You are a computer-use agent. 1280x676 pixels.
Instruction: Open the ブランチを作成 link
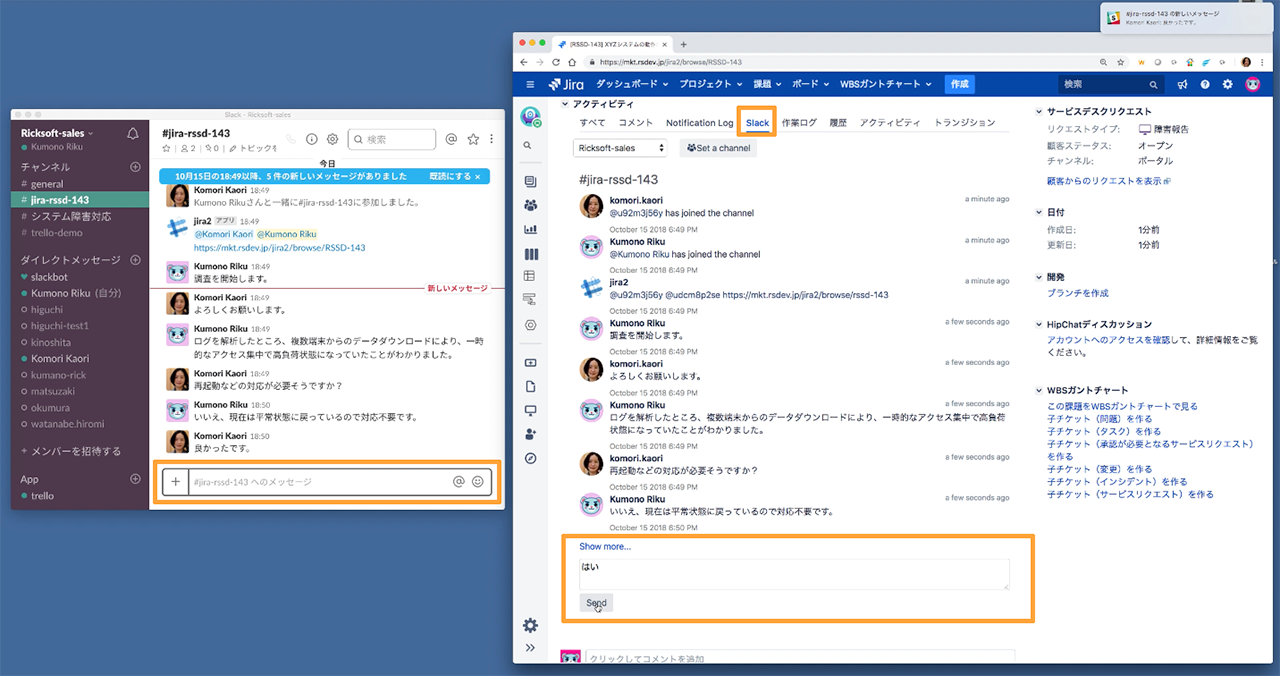tap(1078, 293)
